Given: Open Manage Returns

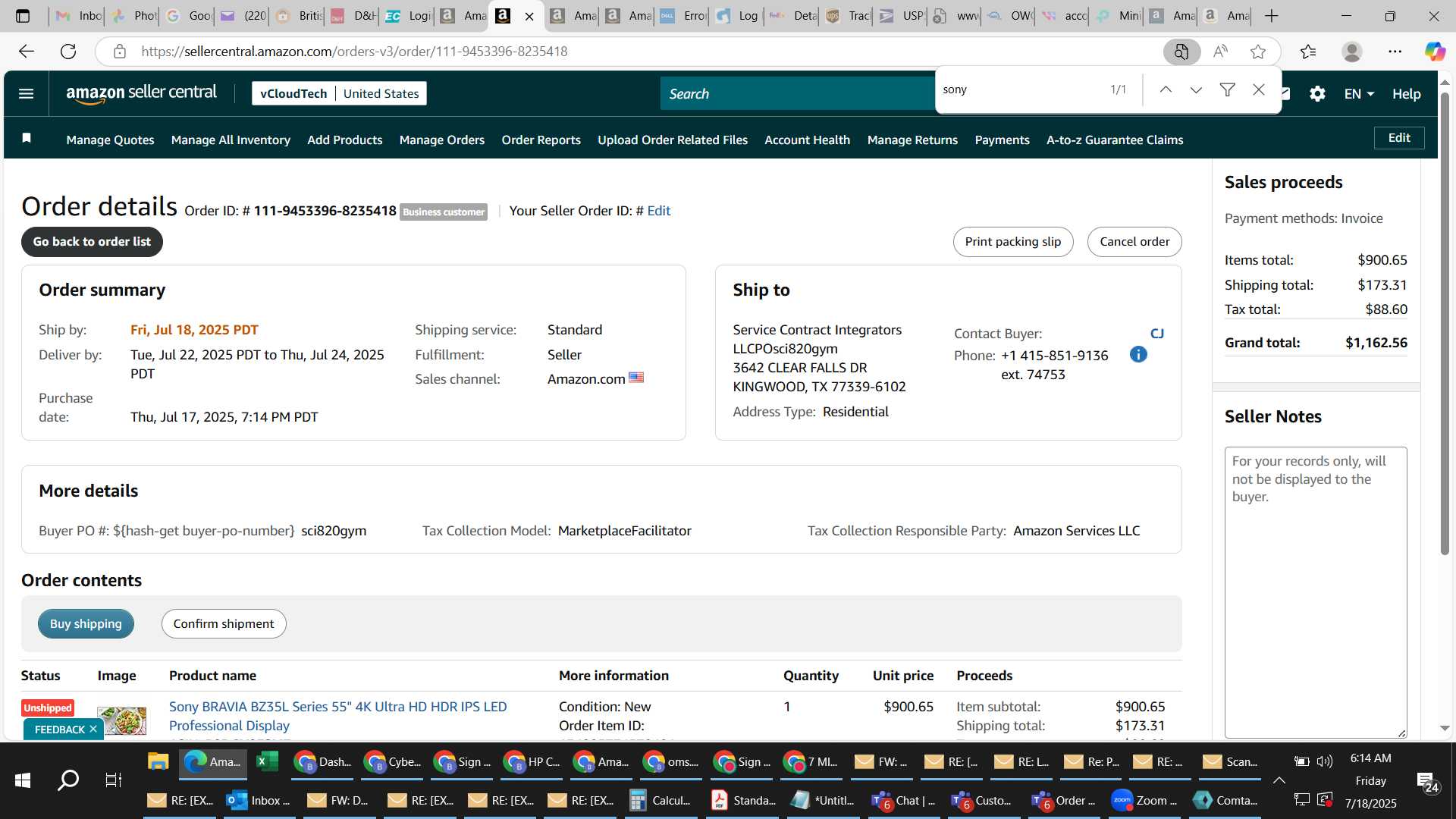Looking at the screenshot, I should [x=912, y=140].
